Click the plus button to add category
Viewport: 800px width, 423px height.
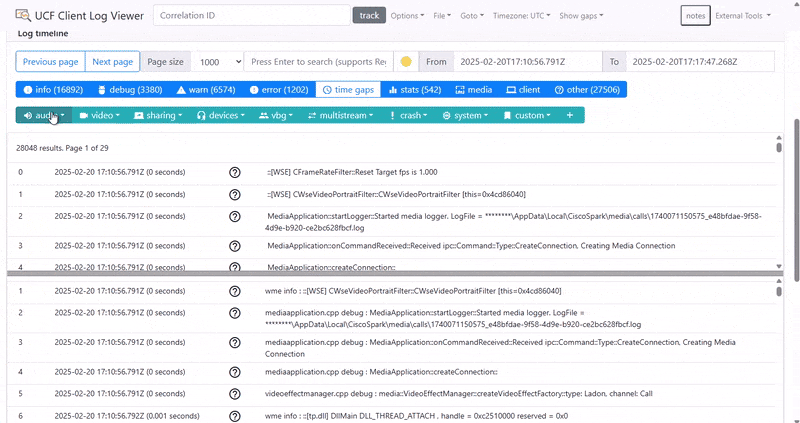click(570, 115)
